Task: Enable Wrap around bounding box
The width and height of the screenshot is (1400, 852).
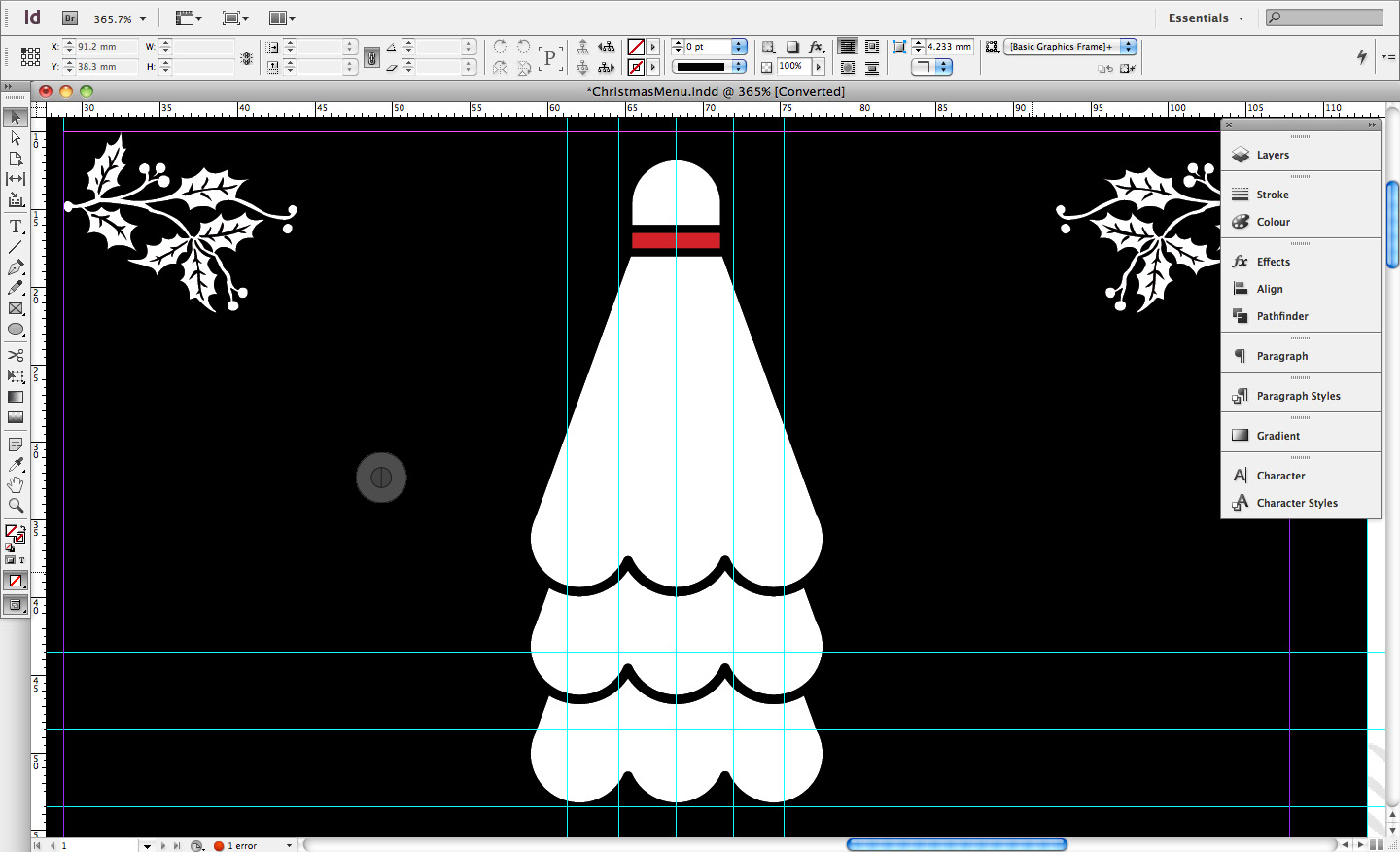Action: tap(872, 47)
